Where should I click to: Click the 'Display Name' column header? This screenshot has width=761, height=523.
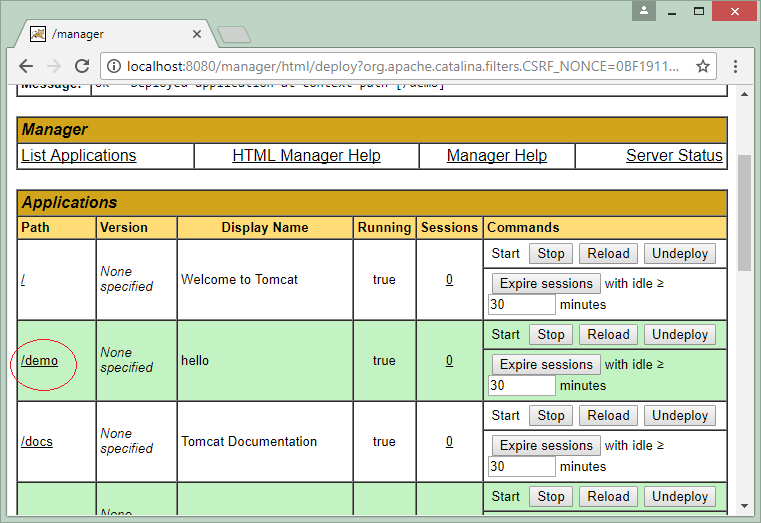[x=265, y=228]
